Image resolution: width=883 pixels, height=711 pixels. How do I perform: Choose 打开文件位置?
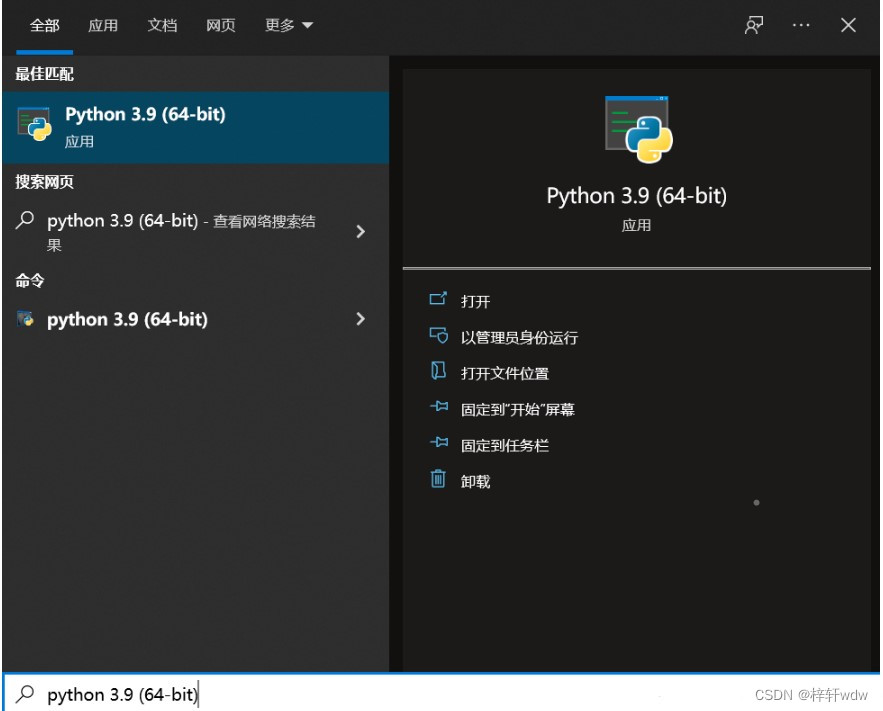(x=505, y=374)
